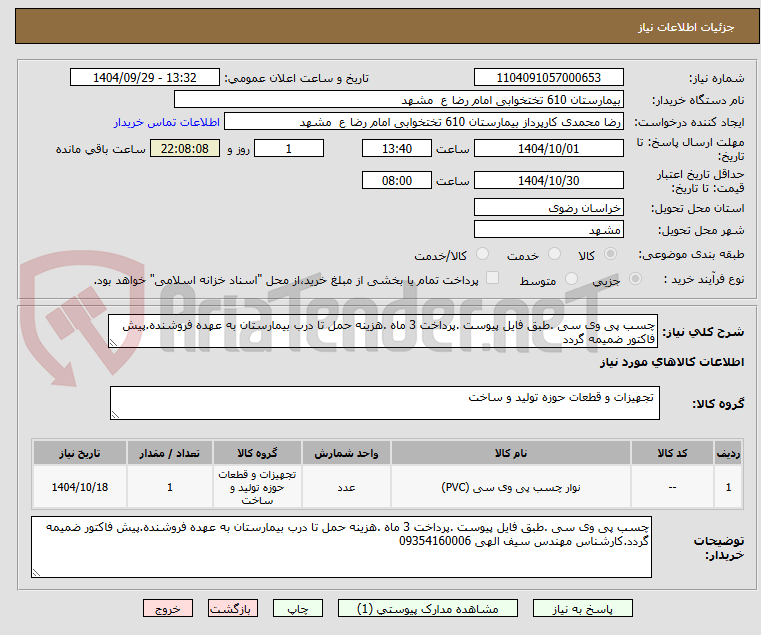The image size is (761, 635).
Task: Select the کالا radio button
Action: click(x=611, y=254)
